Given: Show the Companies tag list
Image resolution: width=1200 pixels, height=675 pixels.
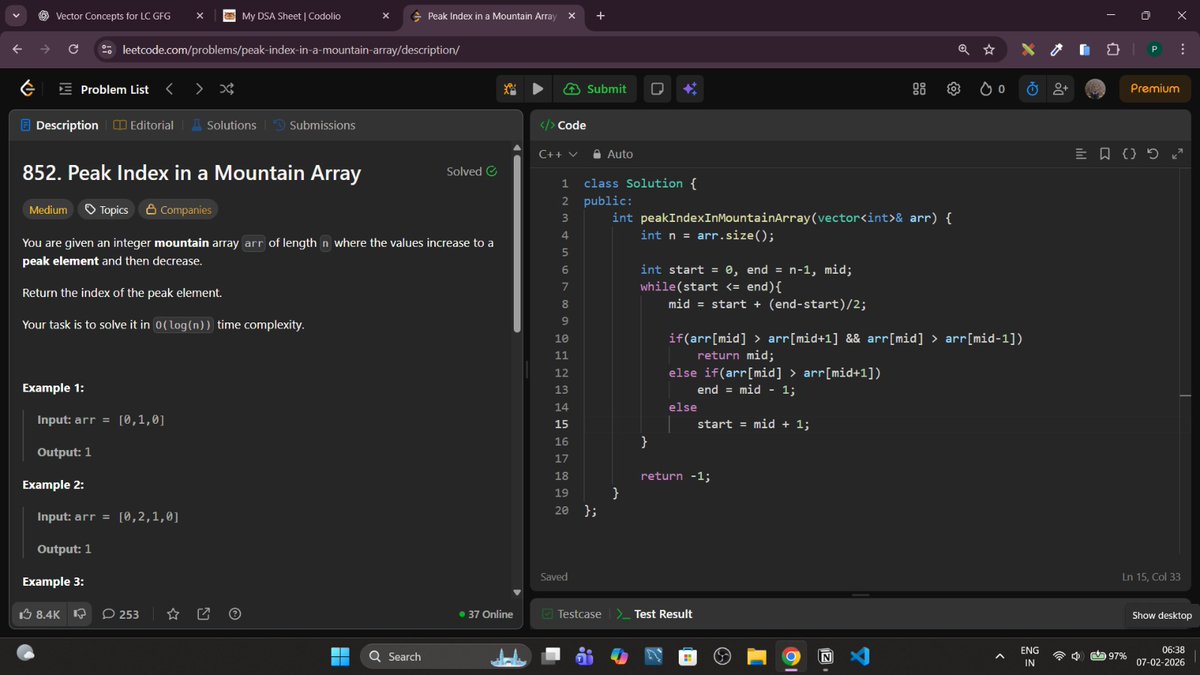Looking at the screenshot, I should click(178, 210).
